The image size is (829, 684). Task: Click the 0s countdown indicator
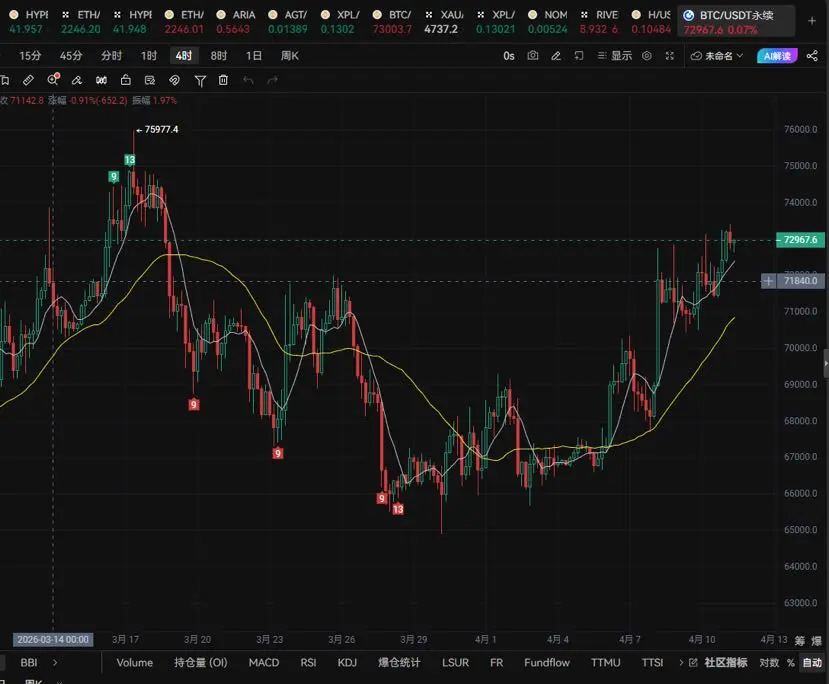click(x=509, y=56)
